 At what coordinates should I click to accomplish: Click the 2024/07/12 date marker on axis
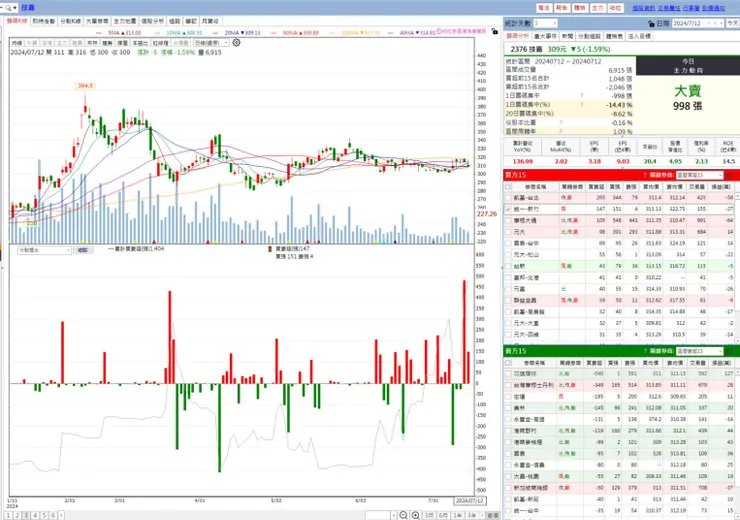469,501
